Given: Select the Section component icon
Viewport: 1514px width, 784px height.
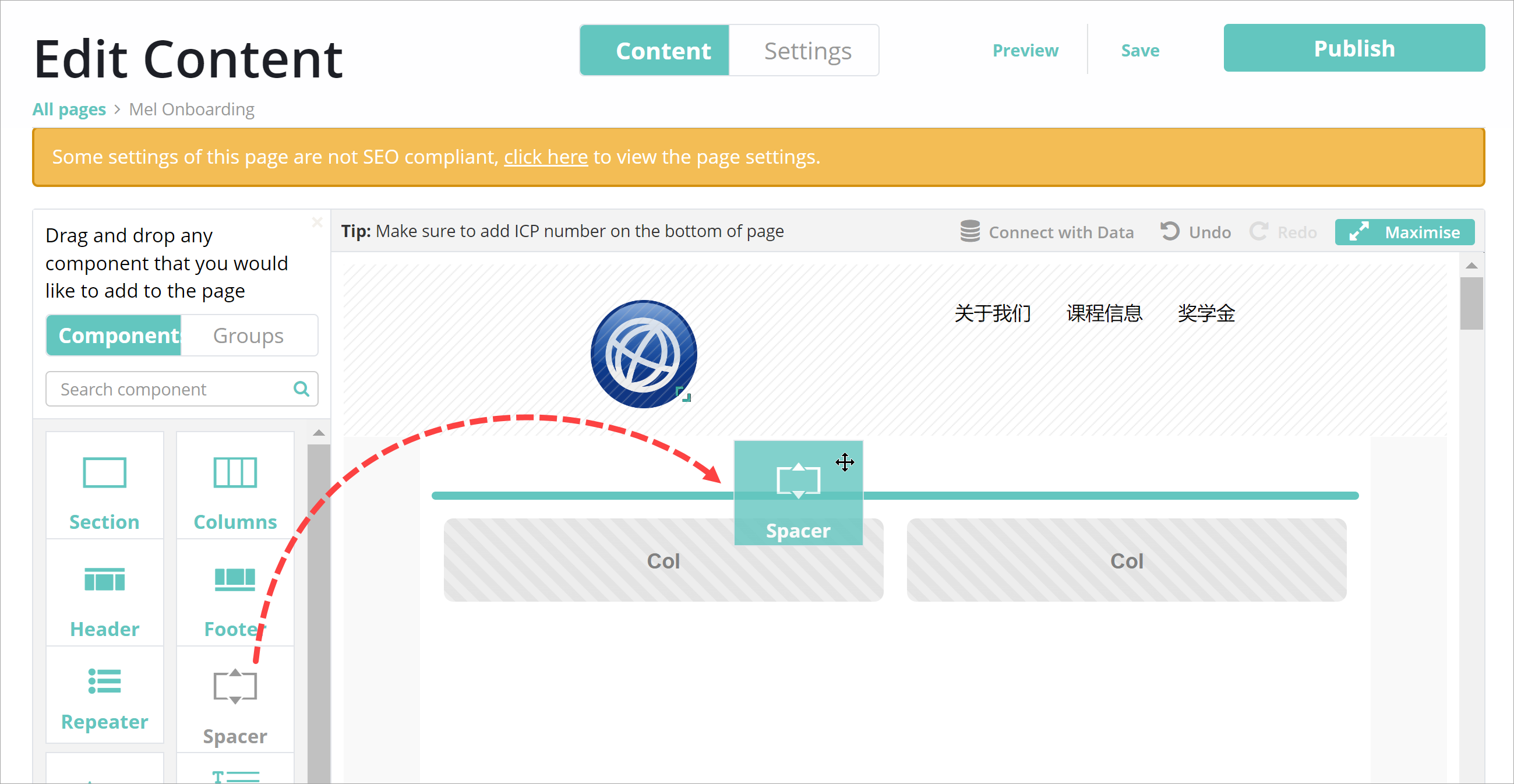Looking at the screenshot, I should point(104,473).
